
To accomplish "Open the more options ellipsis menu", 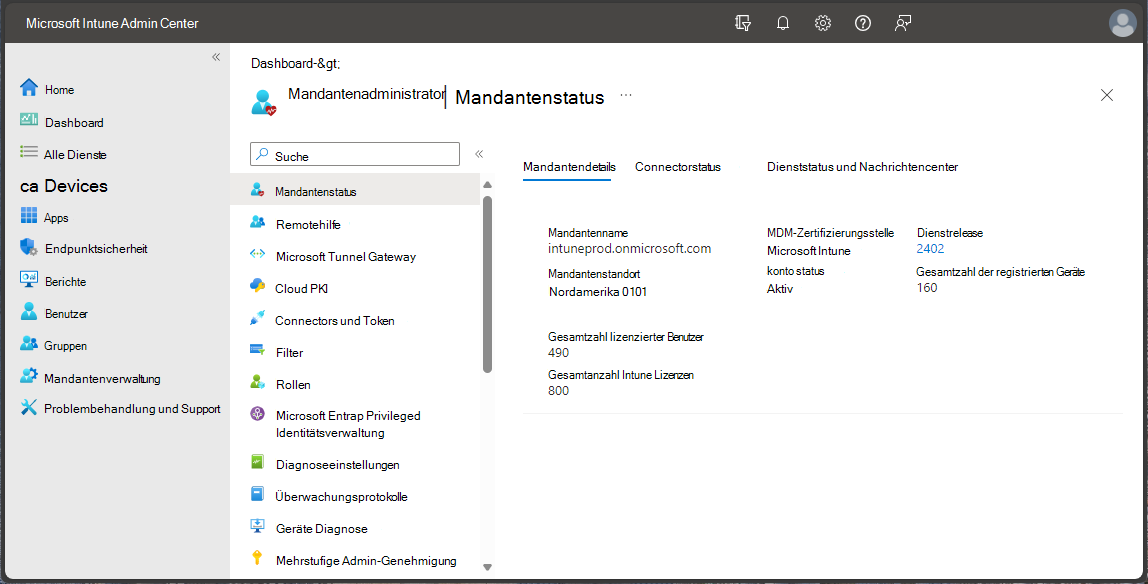I will [x=626, y=96].
